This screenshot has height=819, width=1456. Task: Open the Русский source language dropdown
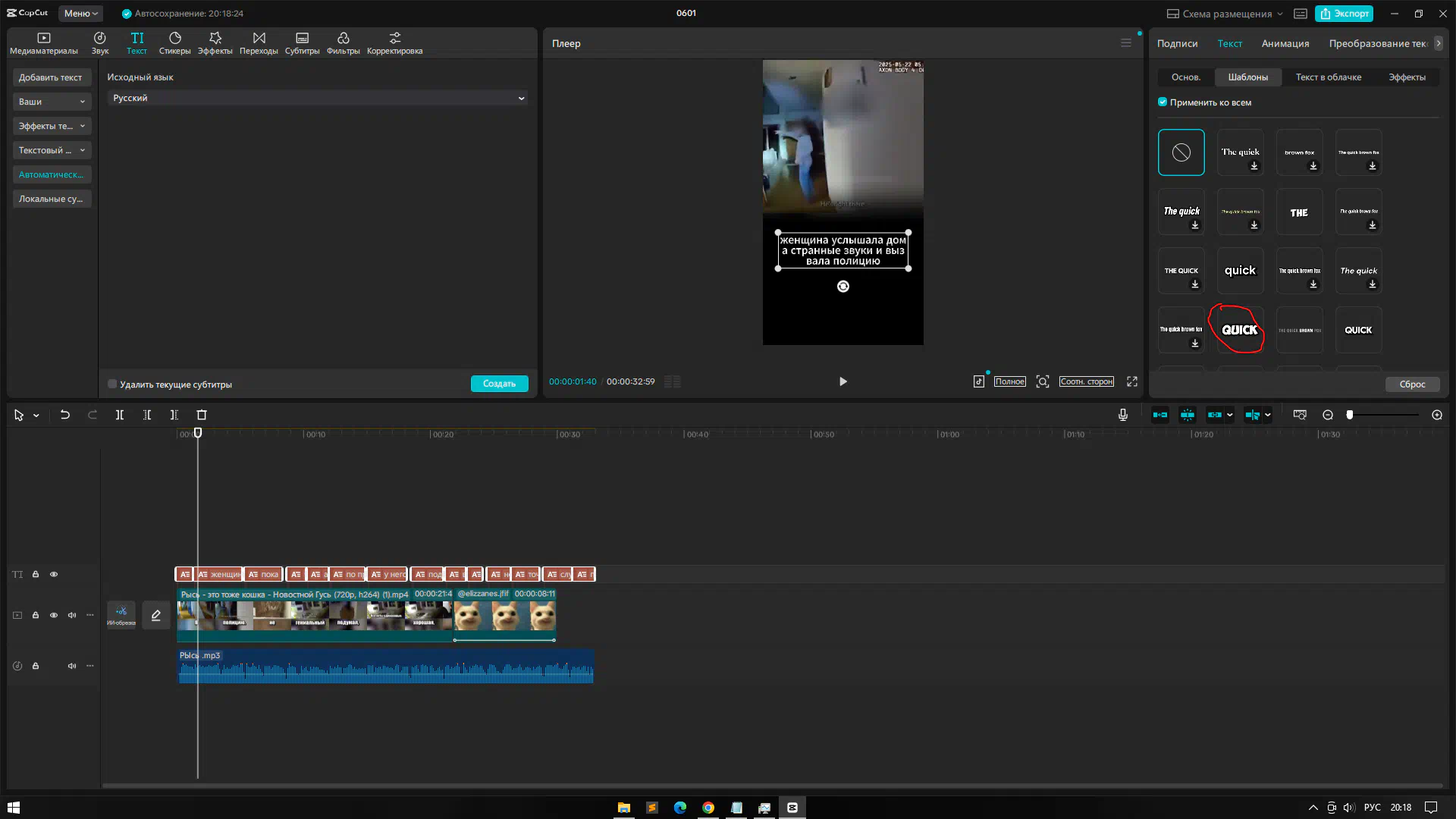[x=317, y=98]
